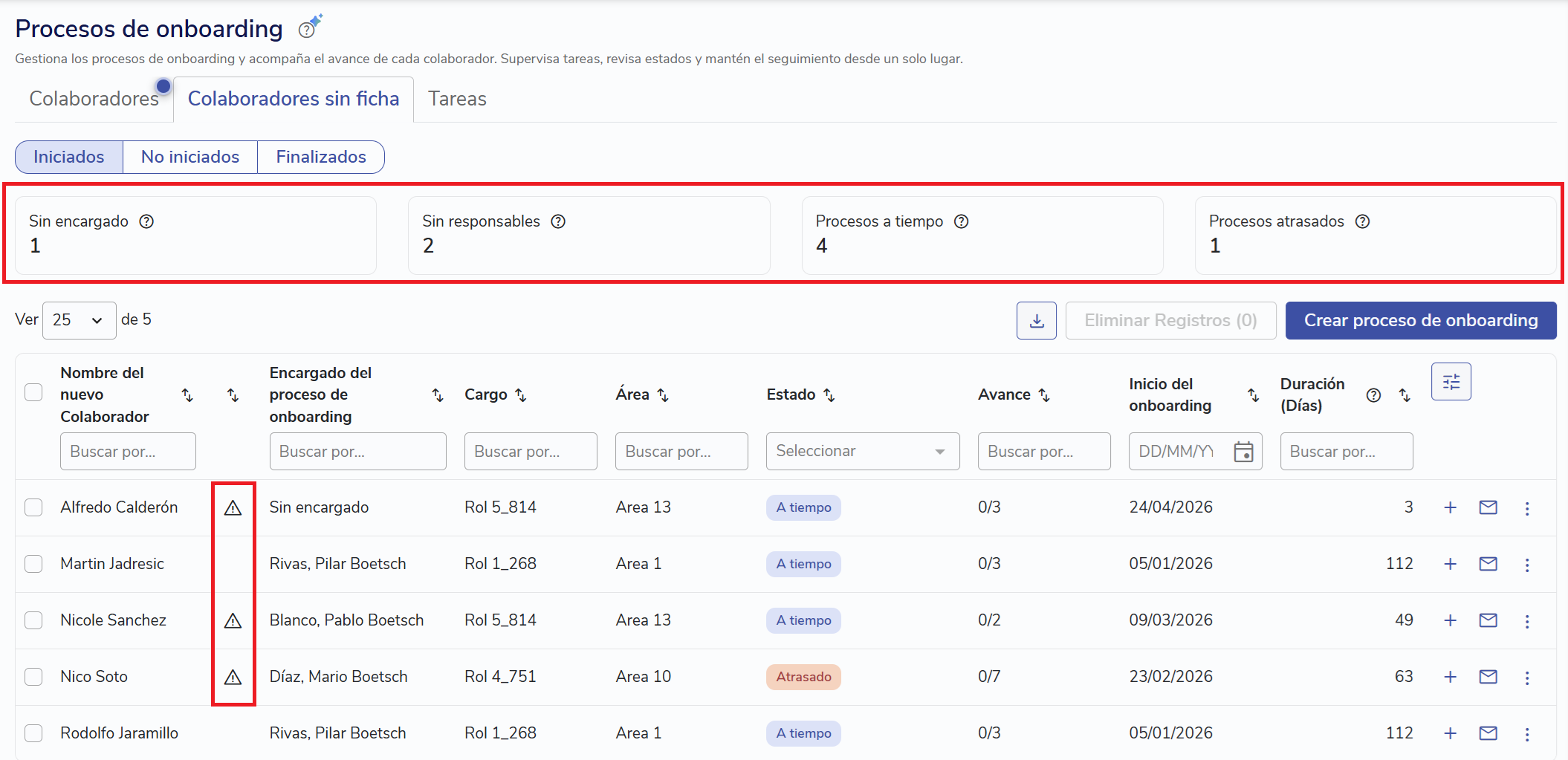
Task: Click the Cargo search input field
Action: click(x=530, y=452)
